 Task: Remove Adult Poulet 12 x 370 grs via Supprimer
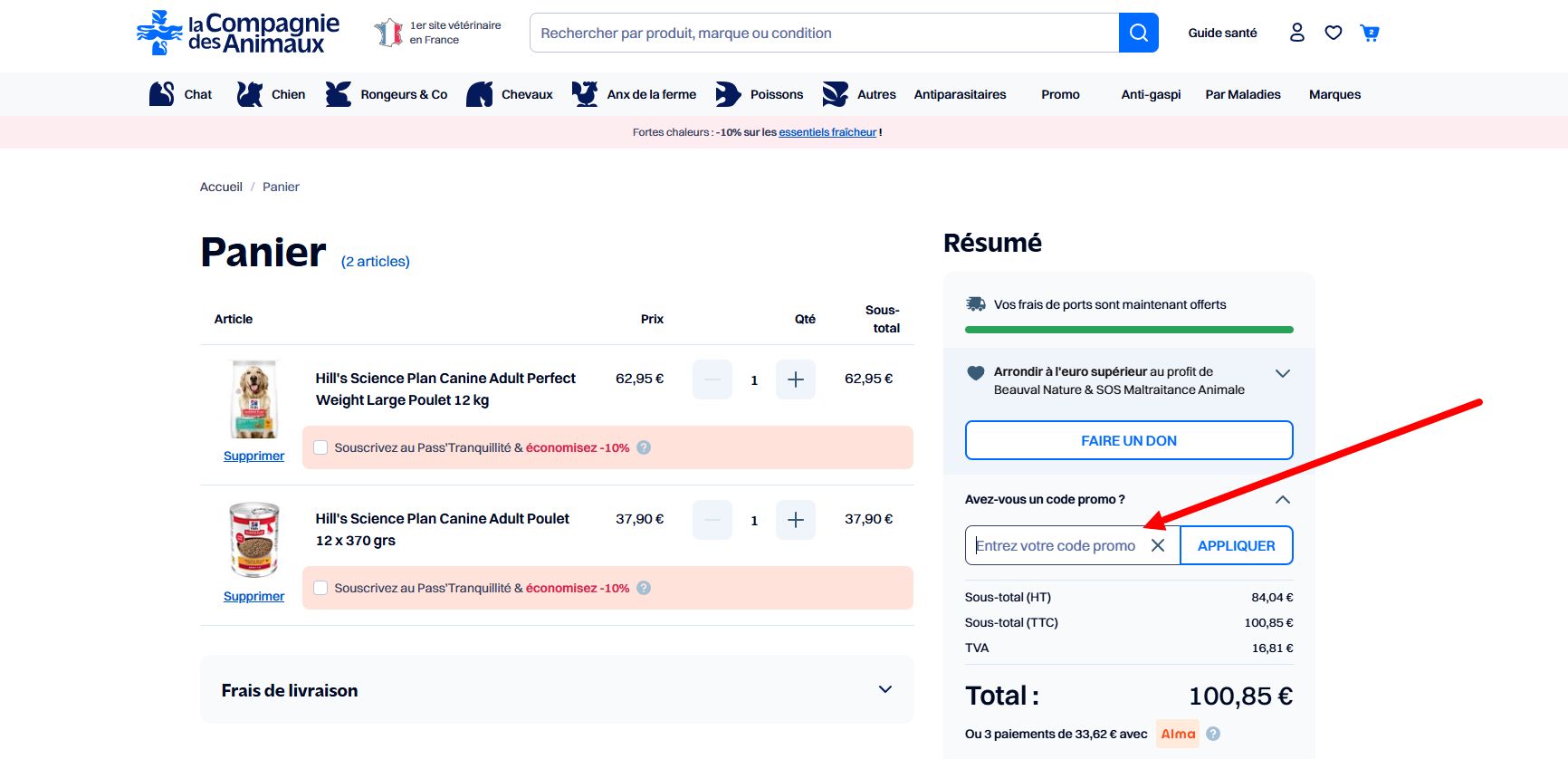click(253, 596)
